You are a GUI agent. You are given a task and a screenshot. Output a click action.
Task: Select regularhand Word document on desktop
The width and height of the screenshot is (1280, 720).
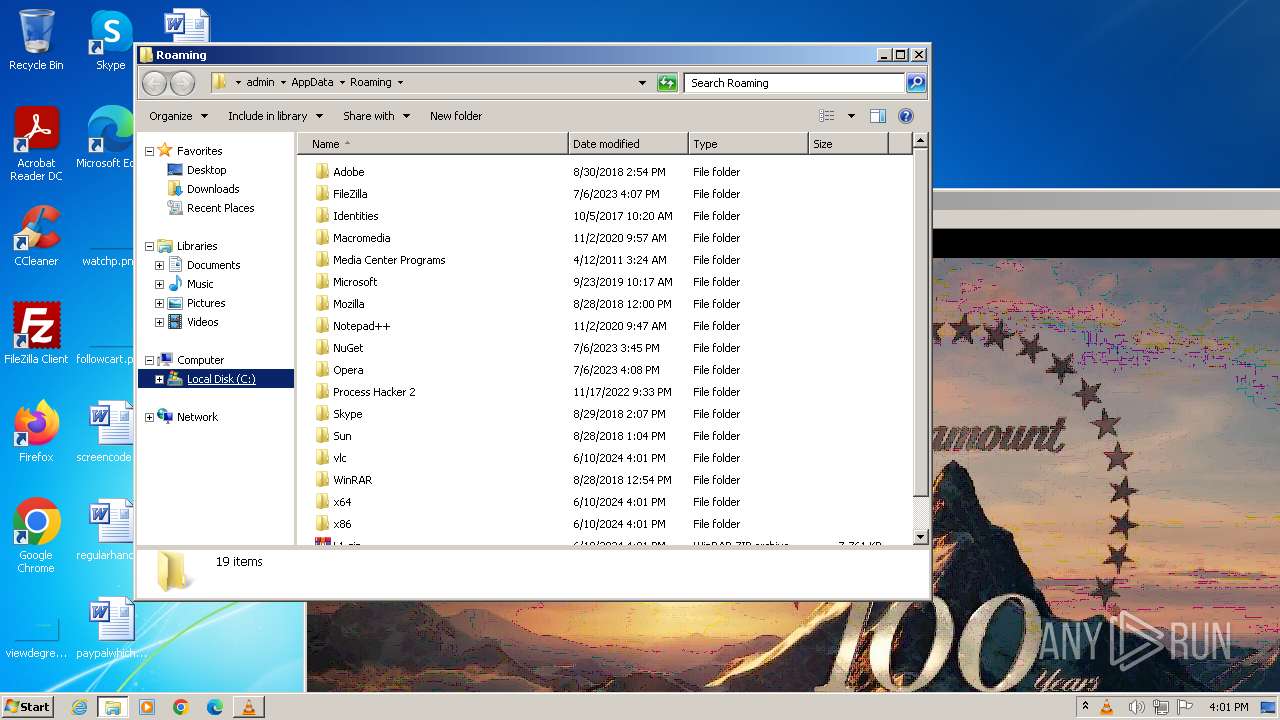pyautogui.click(x=106, y=529)
